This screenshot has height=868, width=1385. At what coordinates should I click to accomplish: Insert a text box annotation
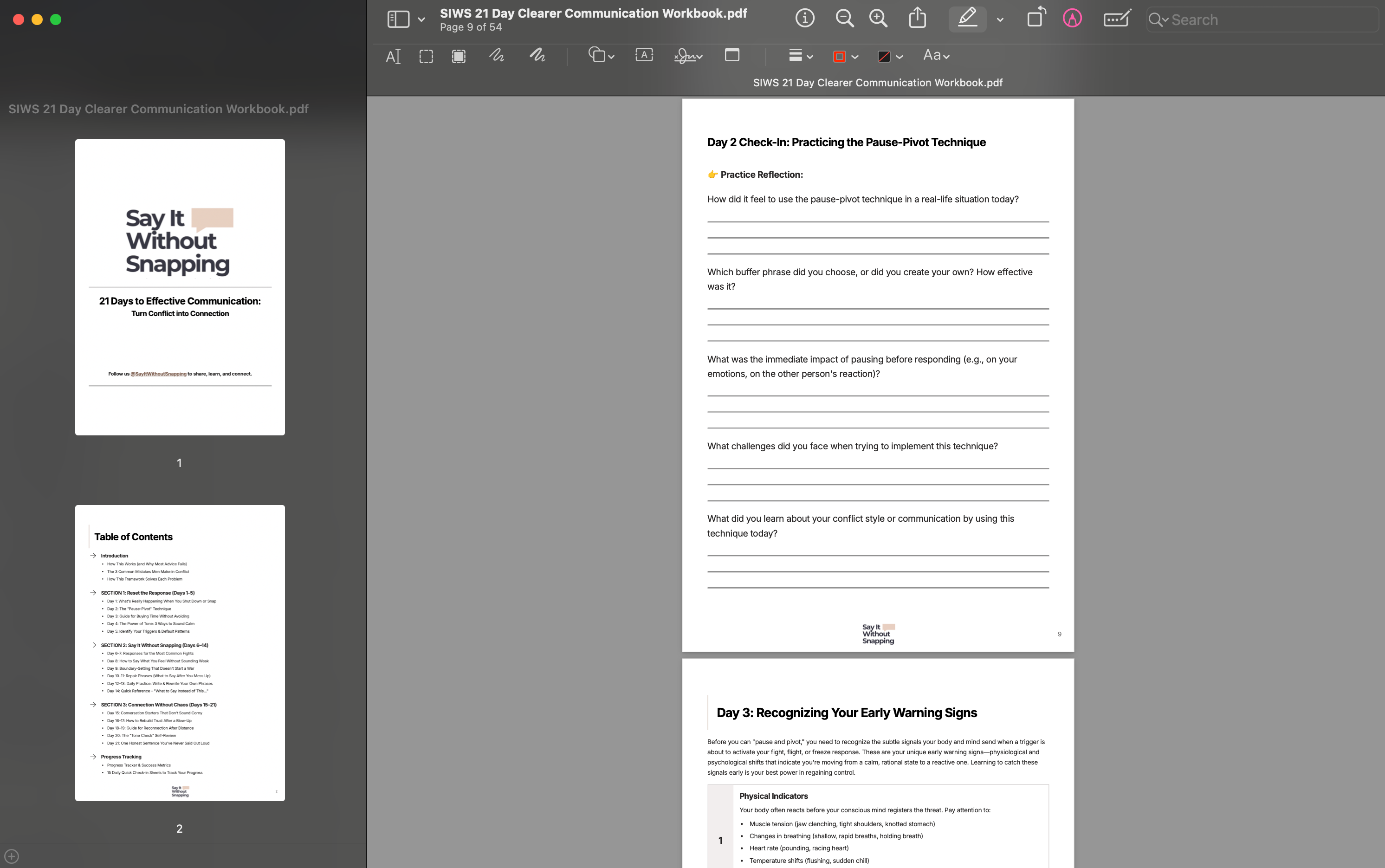[644, 56]
